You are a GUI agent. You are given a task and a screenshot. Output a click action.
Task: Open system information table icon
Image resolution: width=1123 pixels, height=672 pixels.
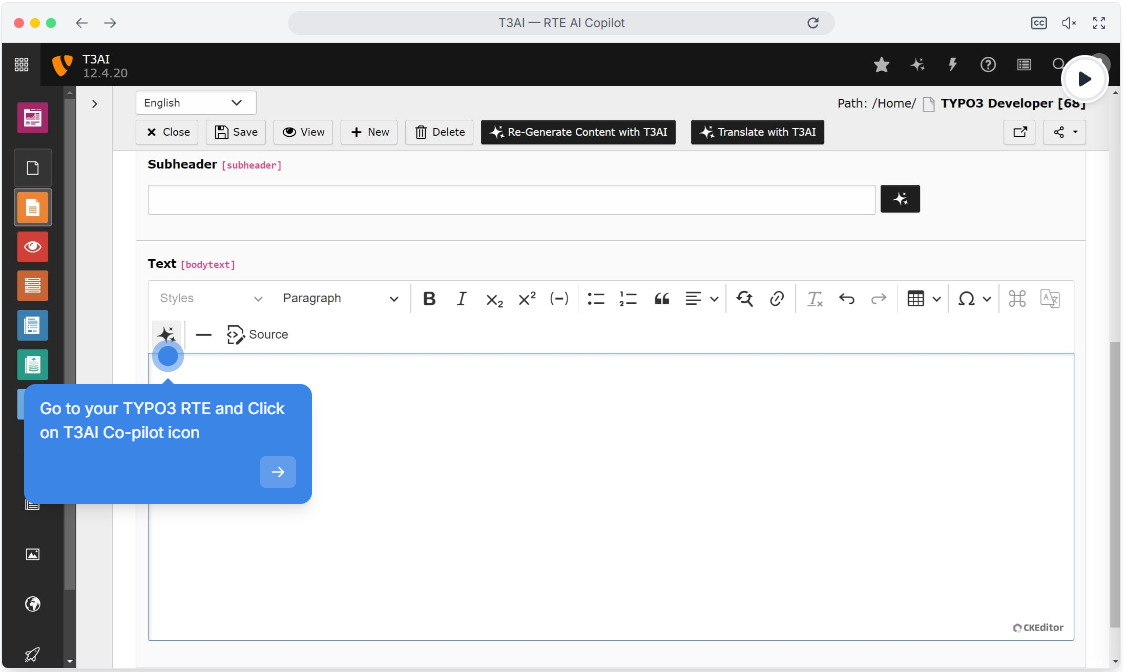[x=1024, y=65]
